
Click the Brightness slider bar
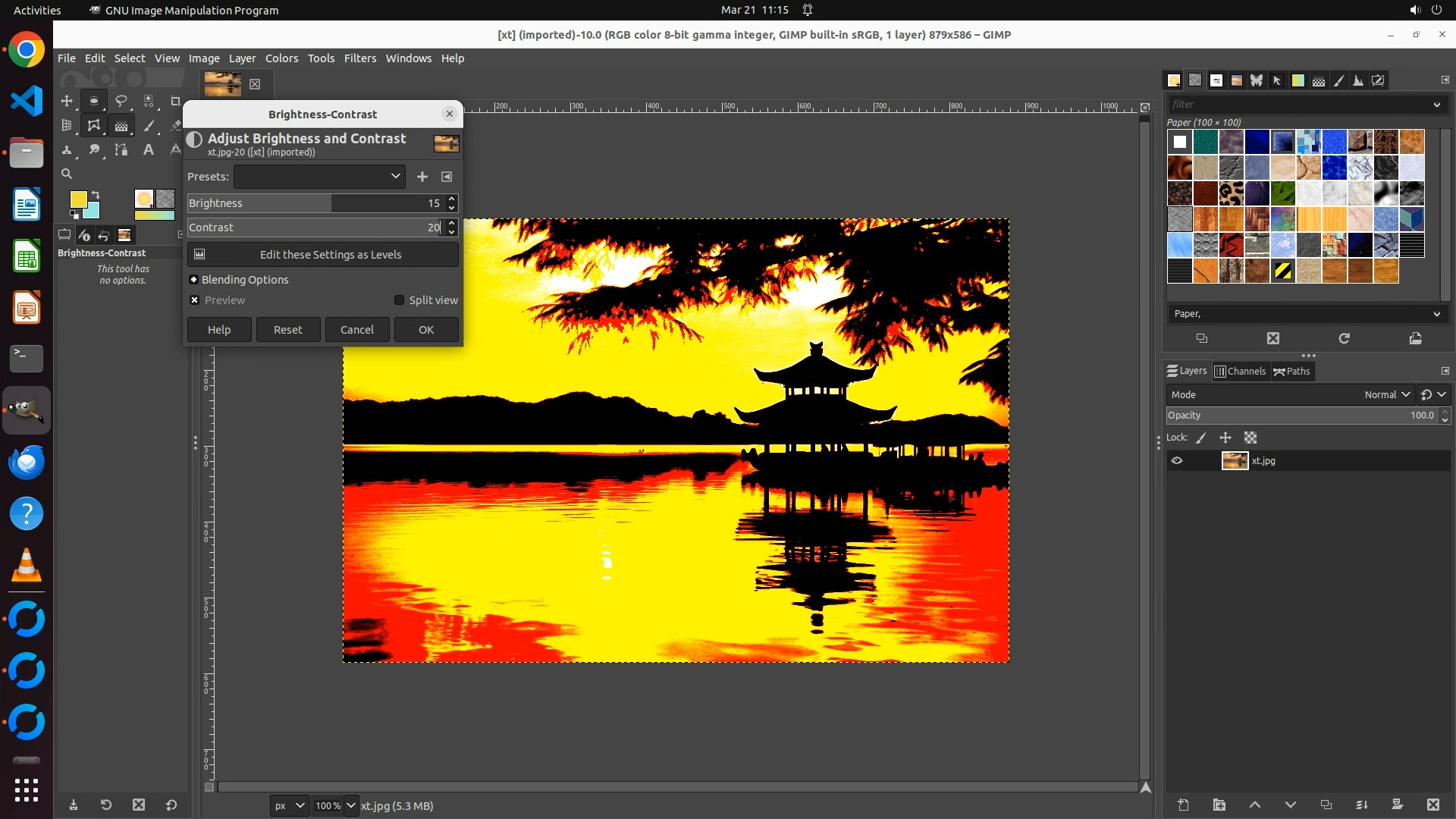(x=303, y=203)
